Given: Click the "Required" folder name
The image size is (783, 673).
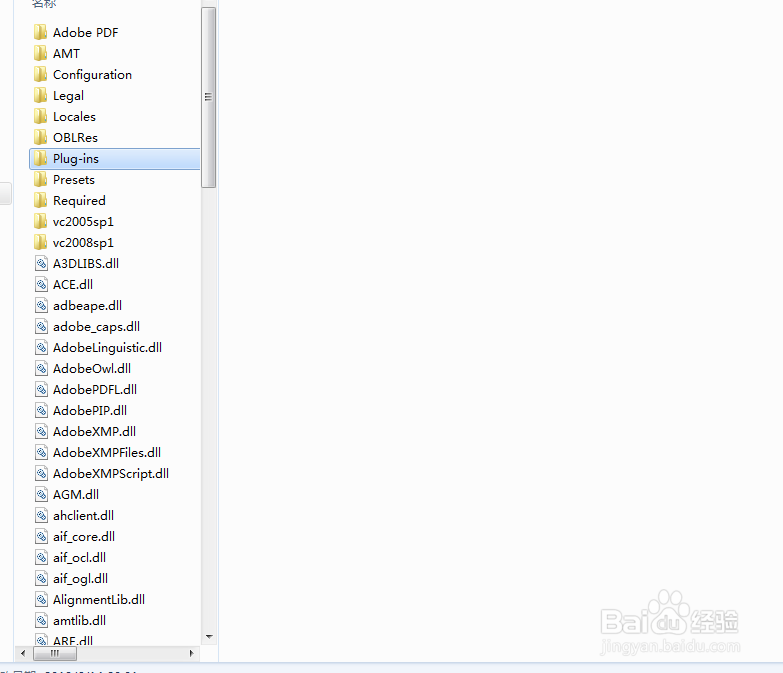Looking at the screenshot, I should (x=79, y=201).
